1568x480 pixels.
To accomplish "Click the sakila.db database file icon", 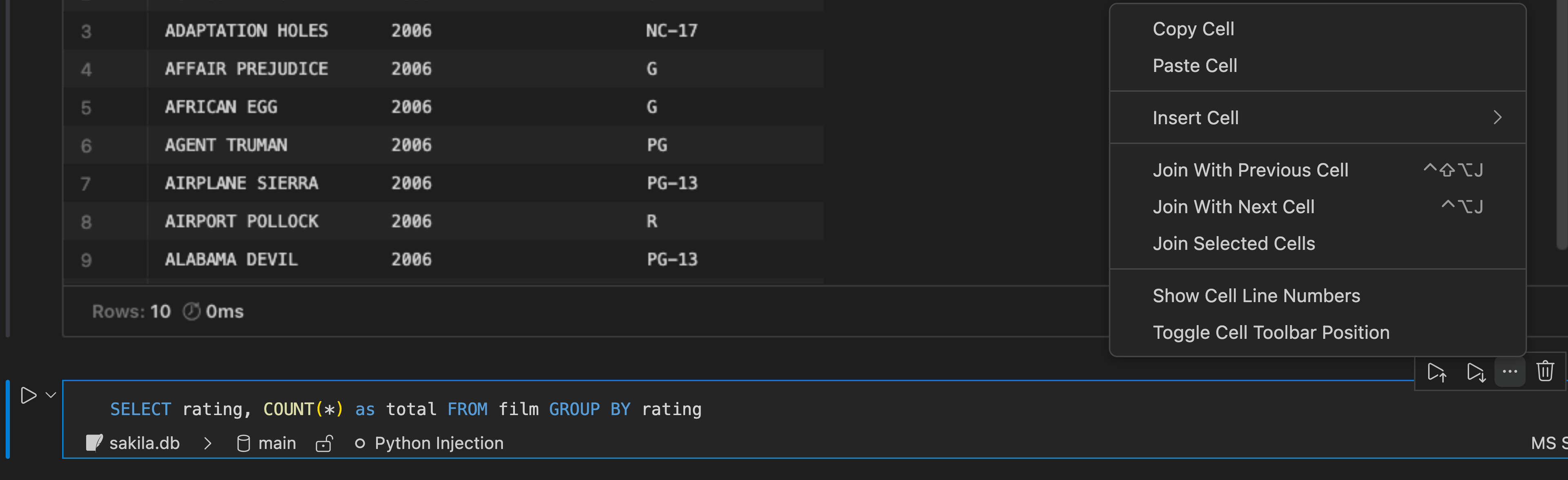I will (x=94, y=443).
